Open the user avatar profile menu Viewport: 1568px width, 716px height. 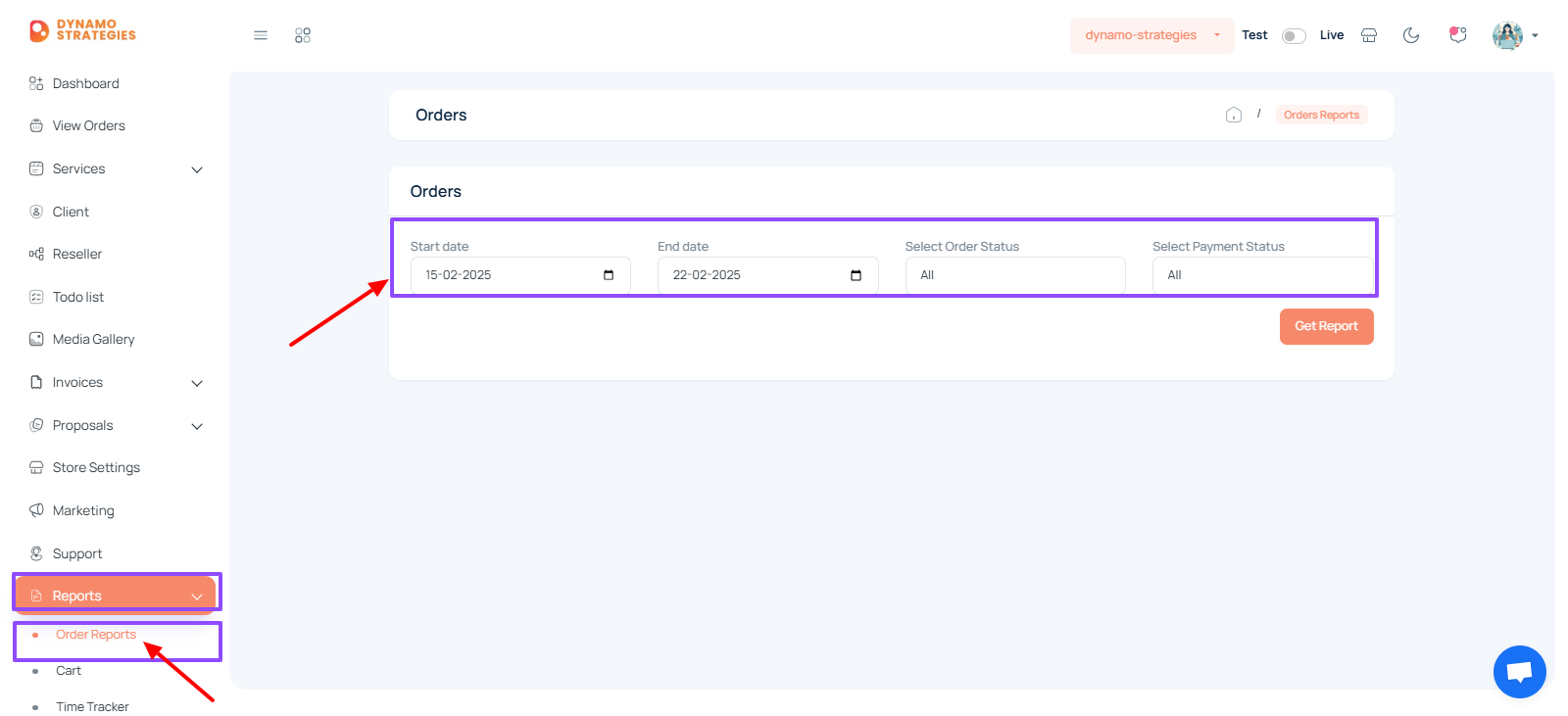(x=1507, y=35)
